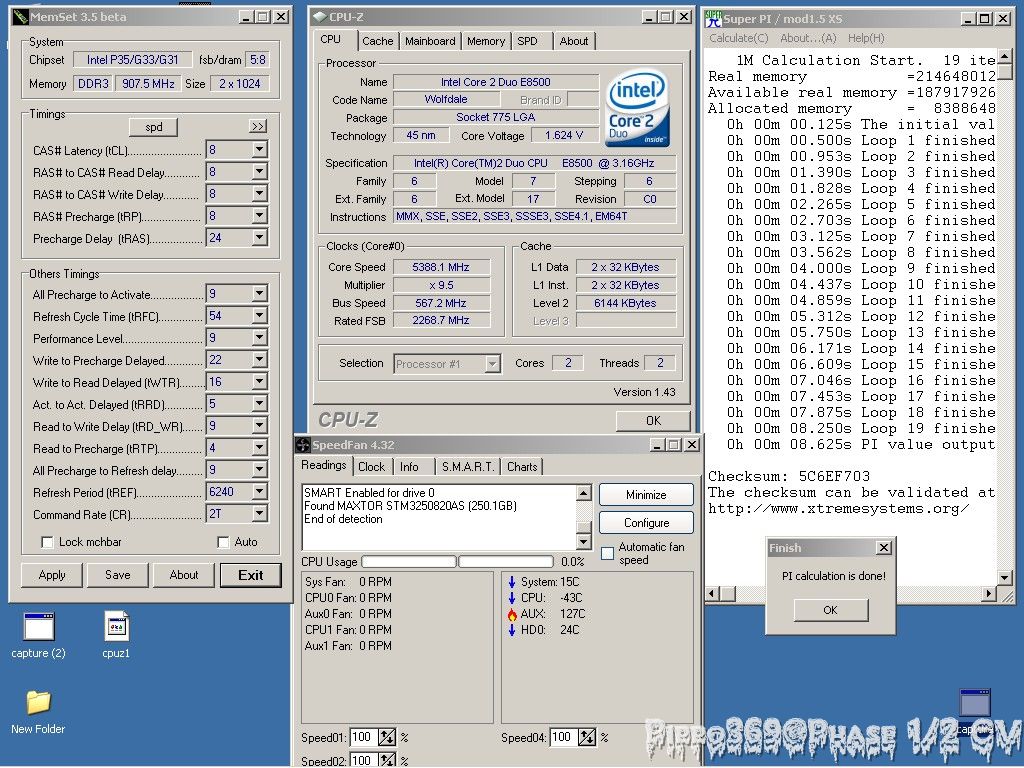The width and height of the screenshot is (1024, 768).
Task: Open the Charts tab in SpeedFan
Action: pyautogui.click(x=522, y=467)
